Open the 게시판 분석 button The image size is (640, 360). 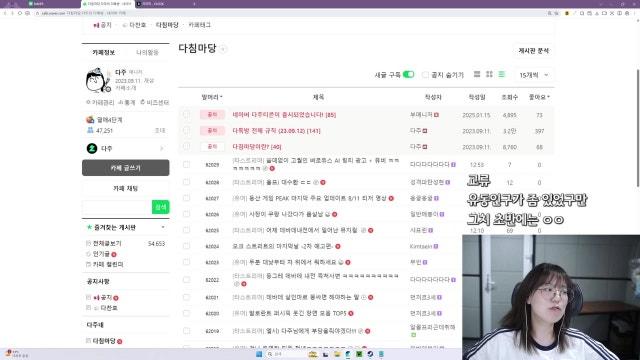533,51
